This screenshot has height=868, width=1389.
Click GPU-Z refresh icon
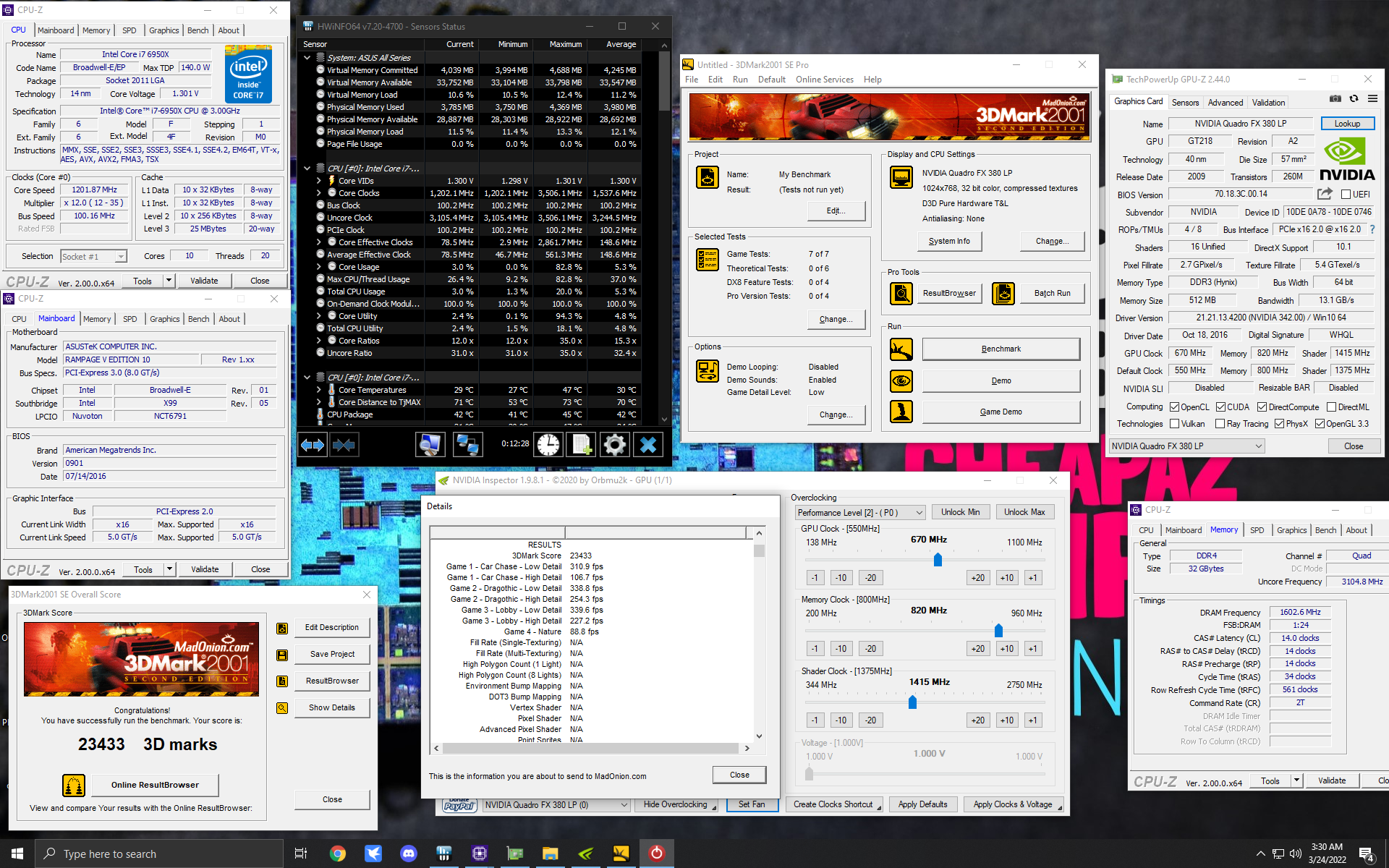pos(1354,99)
